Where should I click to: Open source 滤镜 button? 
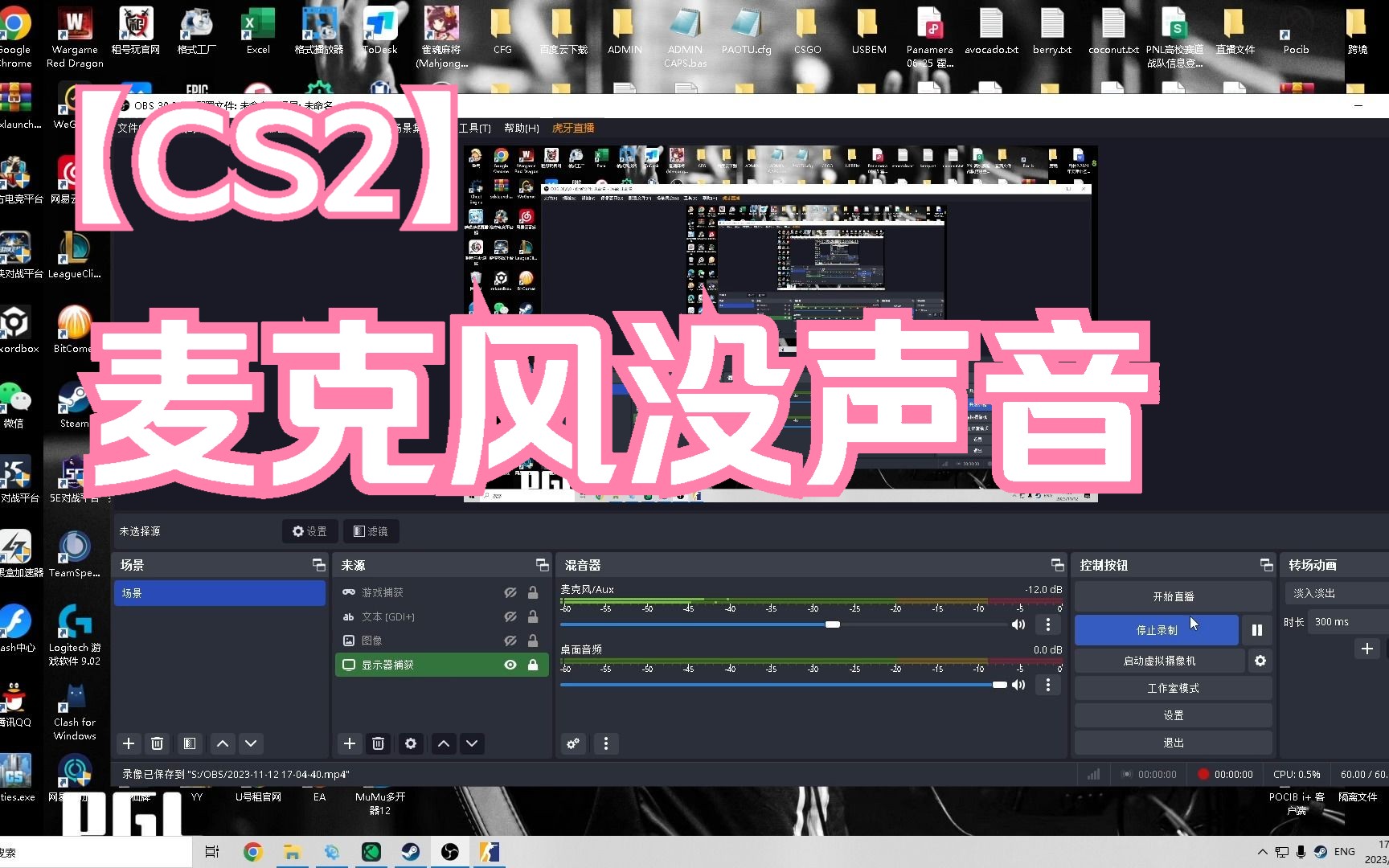371,531
